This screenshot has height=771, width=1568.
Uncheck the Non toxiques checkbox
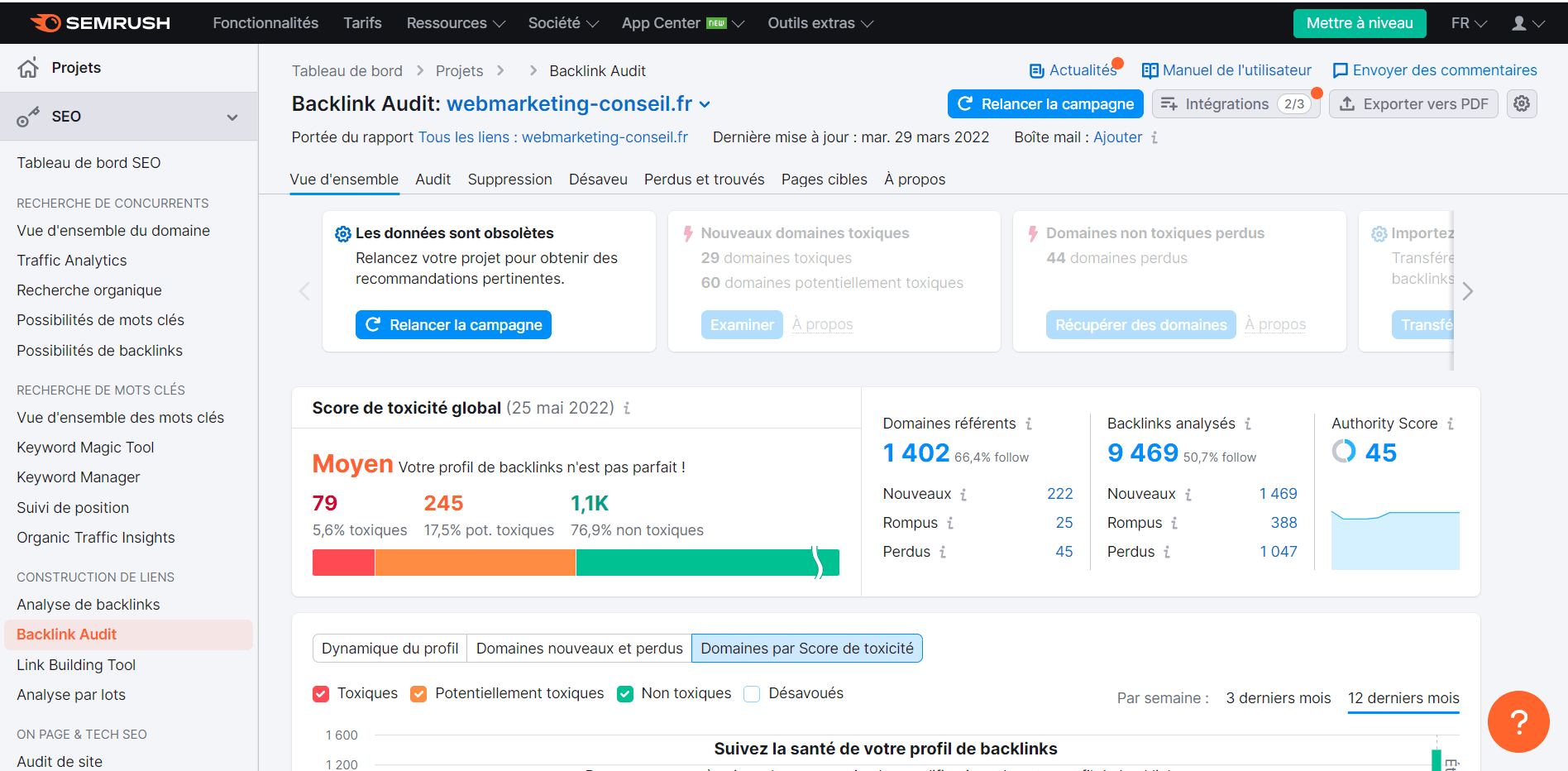[625, 694]
